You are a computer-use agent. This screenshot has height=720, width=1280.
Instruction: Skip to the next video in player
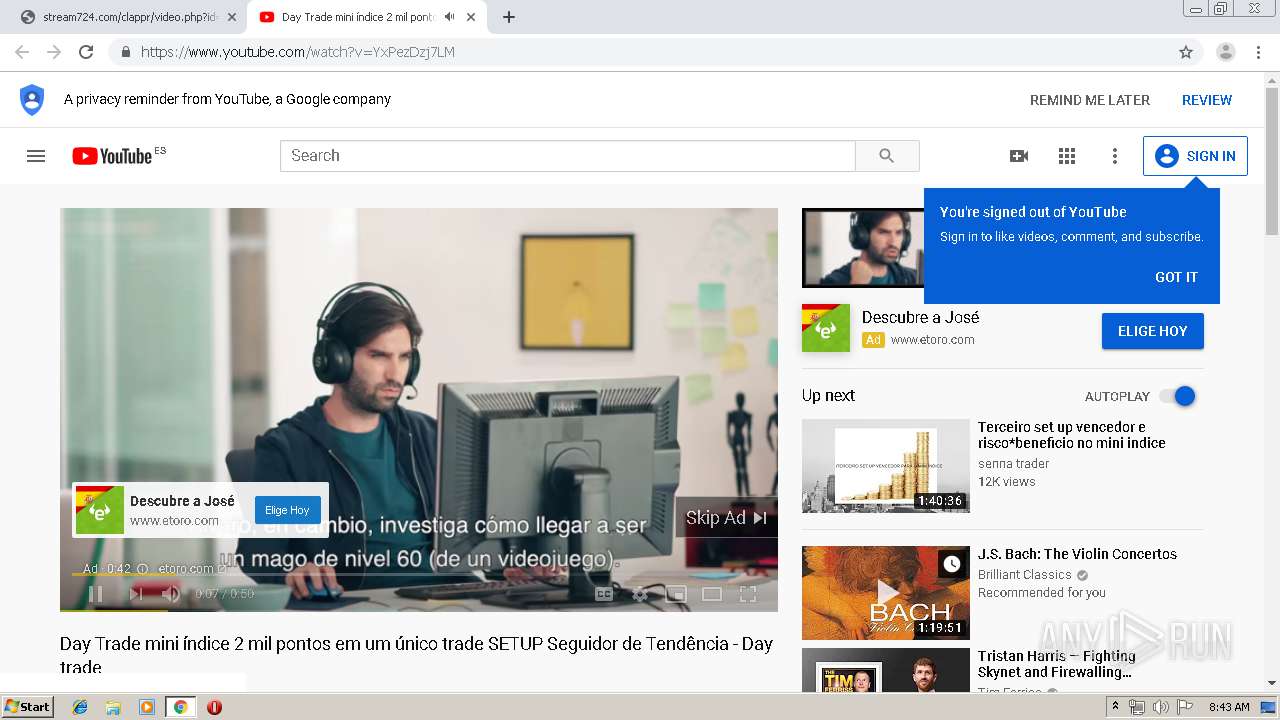136,594
